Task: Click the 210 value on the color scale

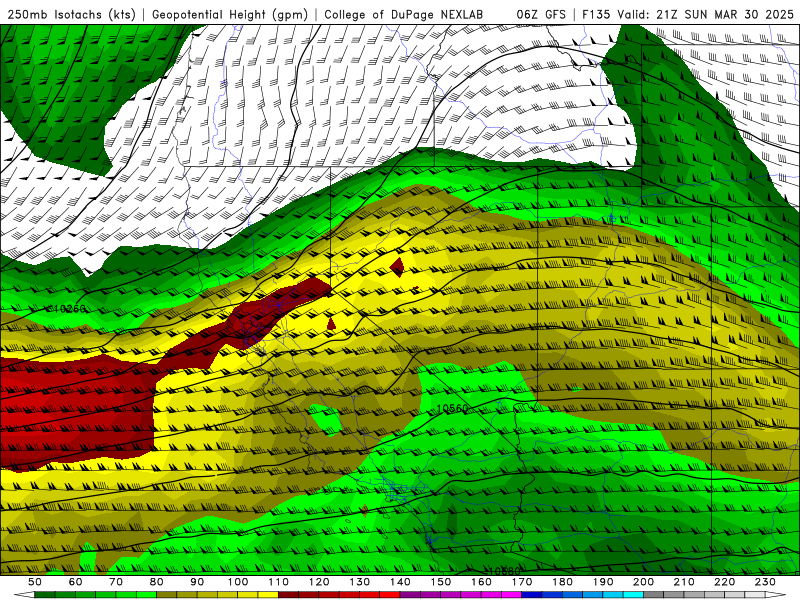Action: 684,582
